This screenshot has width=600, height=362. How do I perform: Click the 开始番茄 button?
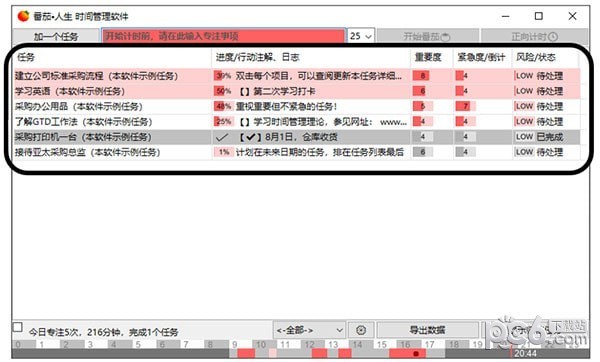[427, 36]
